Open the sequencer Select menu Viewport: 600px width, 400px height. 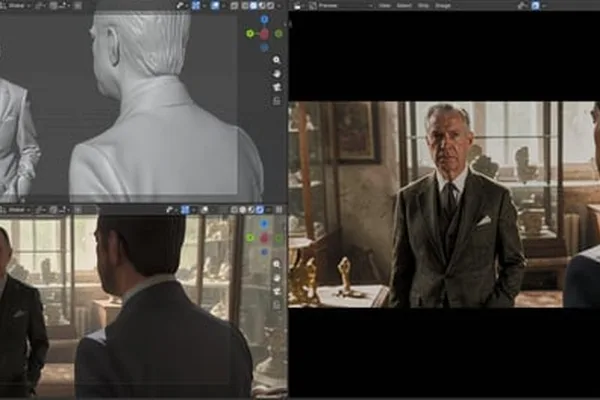click(404, 6)
